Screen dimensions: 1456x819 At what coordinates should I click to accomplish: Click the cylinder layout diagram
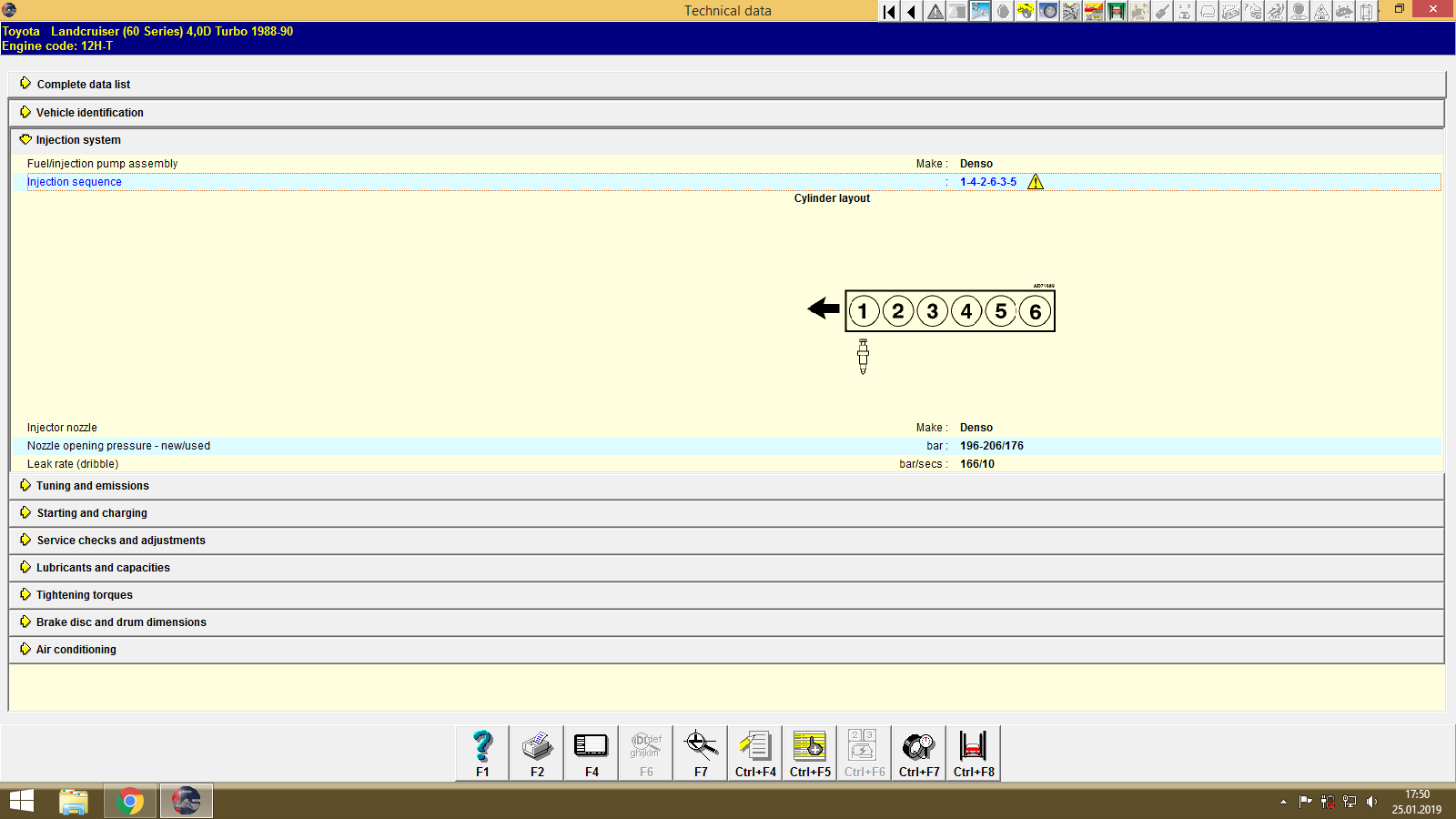point(949,311)
